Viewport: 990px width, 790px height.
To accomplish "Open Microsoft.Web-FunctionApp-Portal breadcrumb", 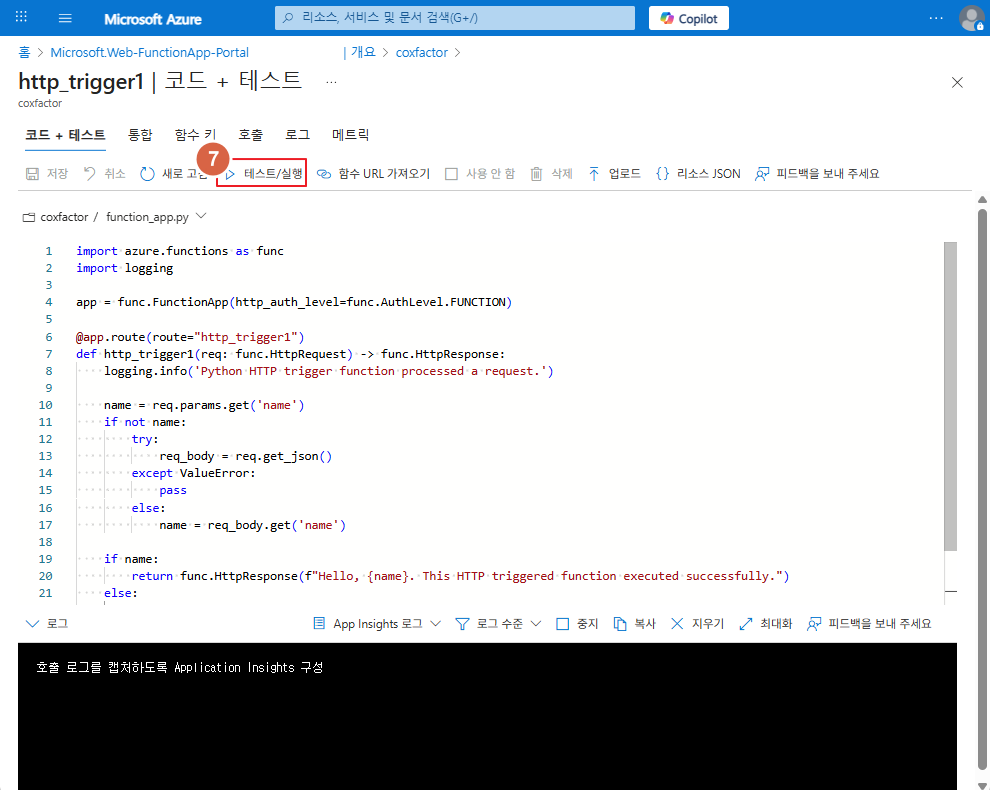I will [150, 52].
